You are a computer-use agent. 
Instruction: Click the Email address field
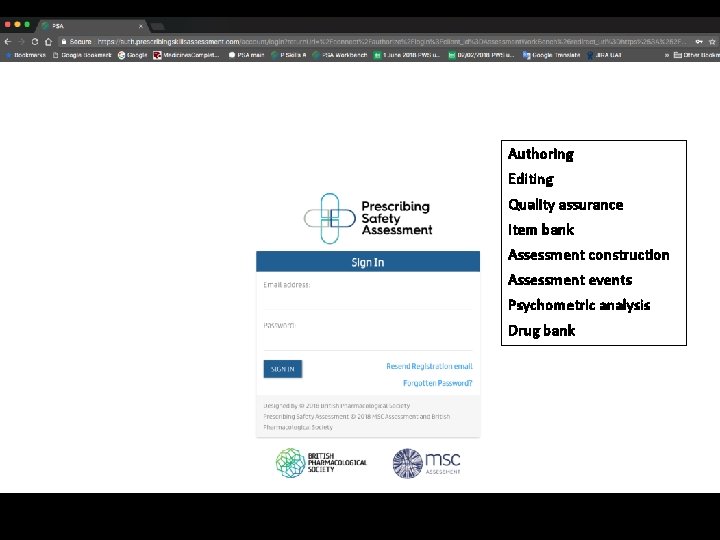point(368,300)
